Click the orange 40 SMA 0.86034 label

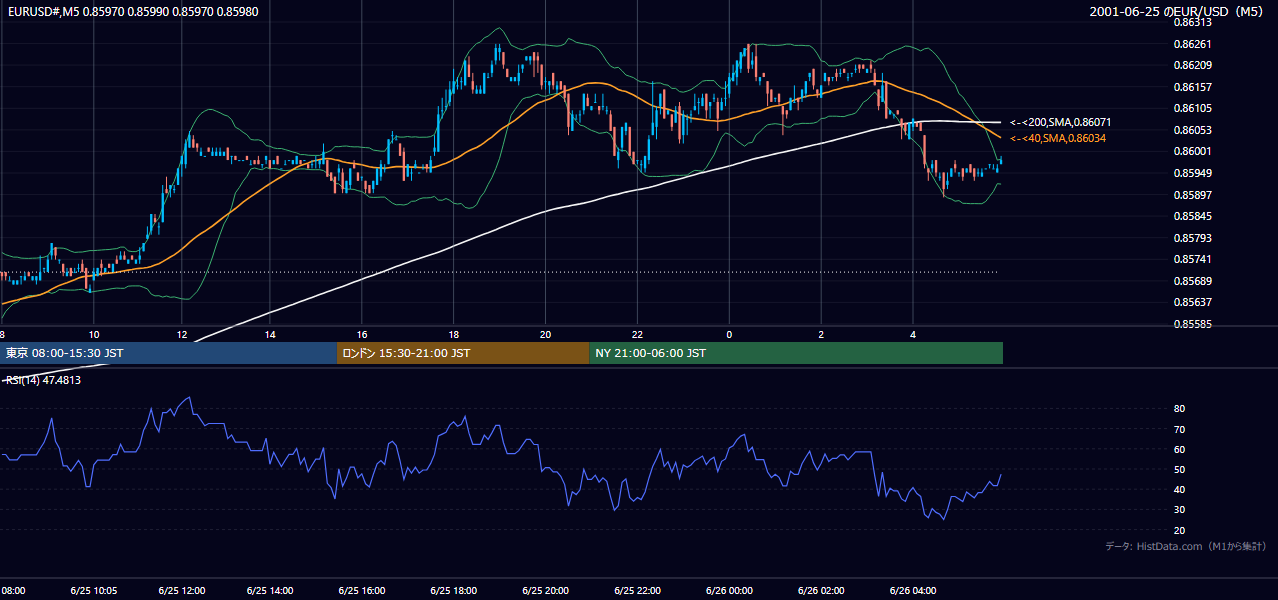tap(1058, 138)
